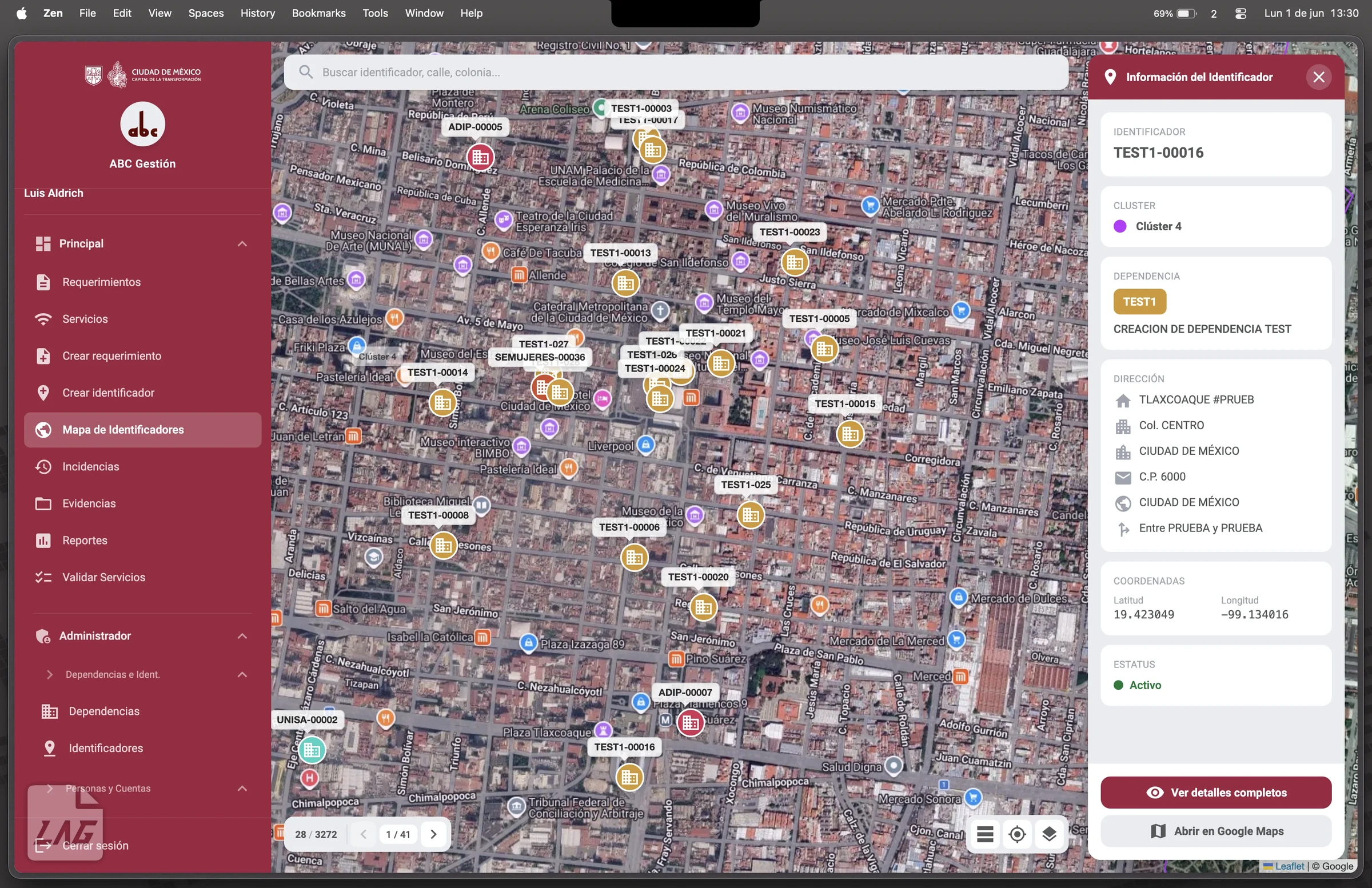Collapse Dependencias e Ident. group

242,674
